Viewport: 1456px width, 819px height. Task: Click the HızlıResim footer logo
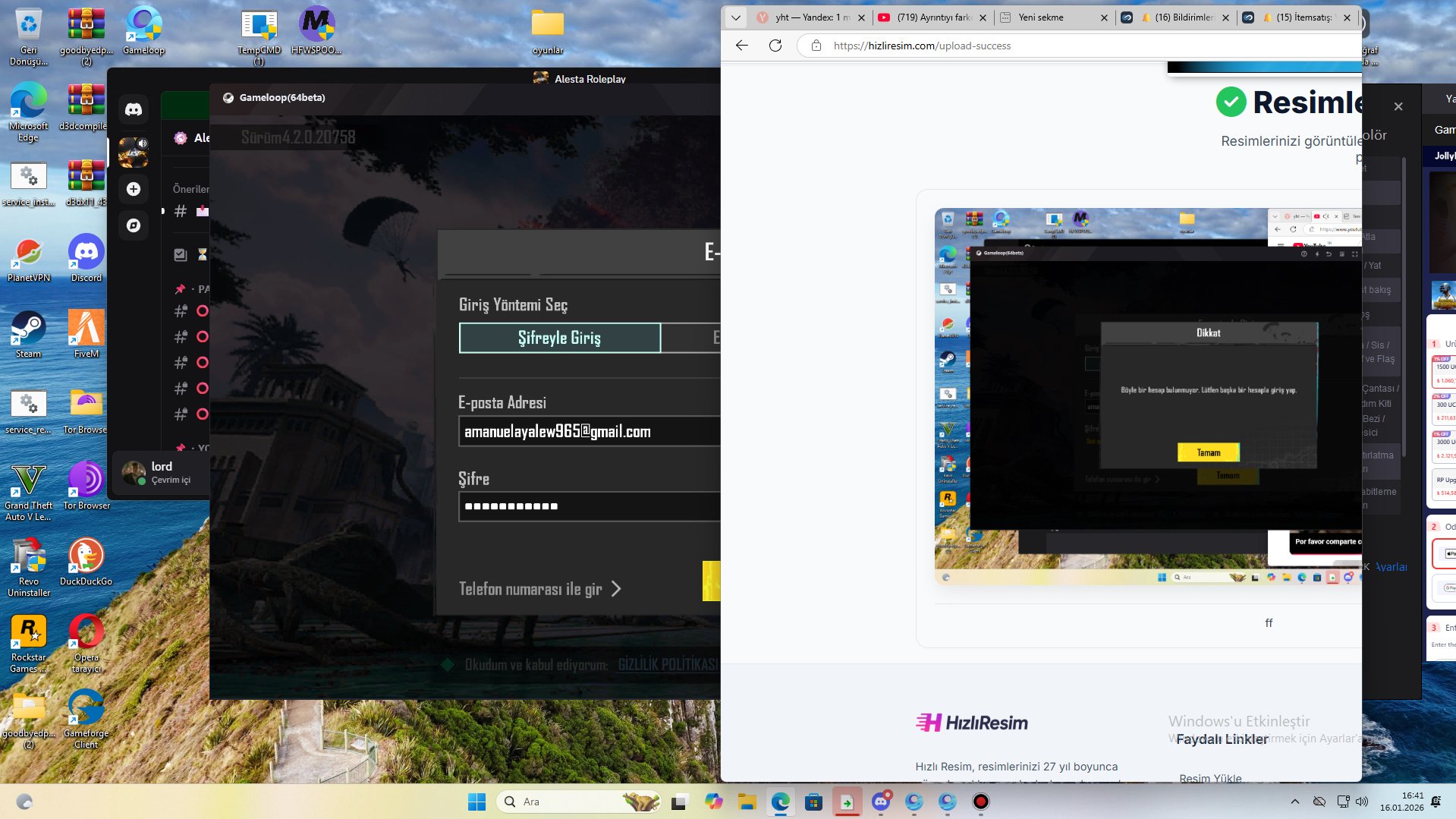pos(971,723)
